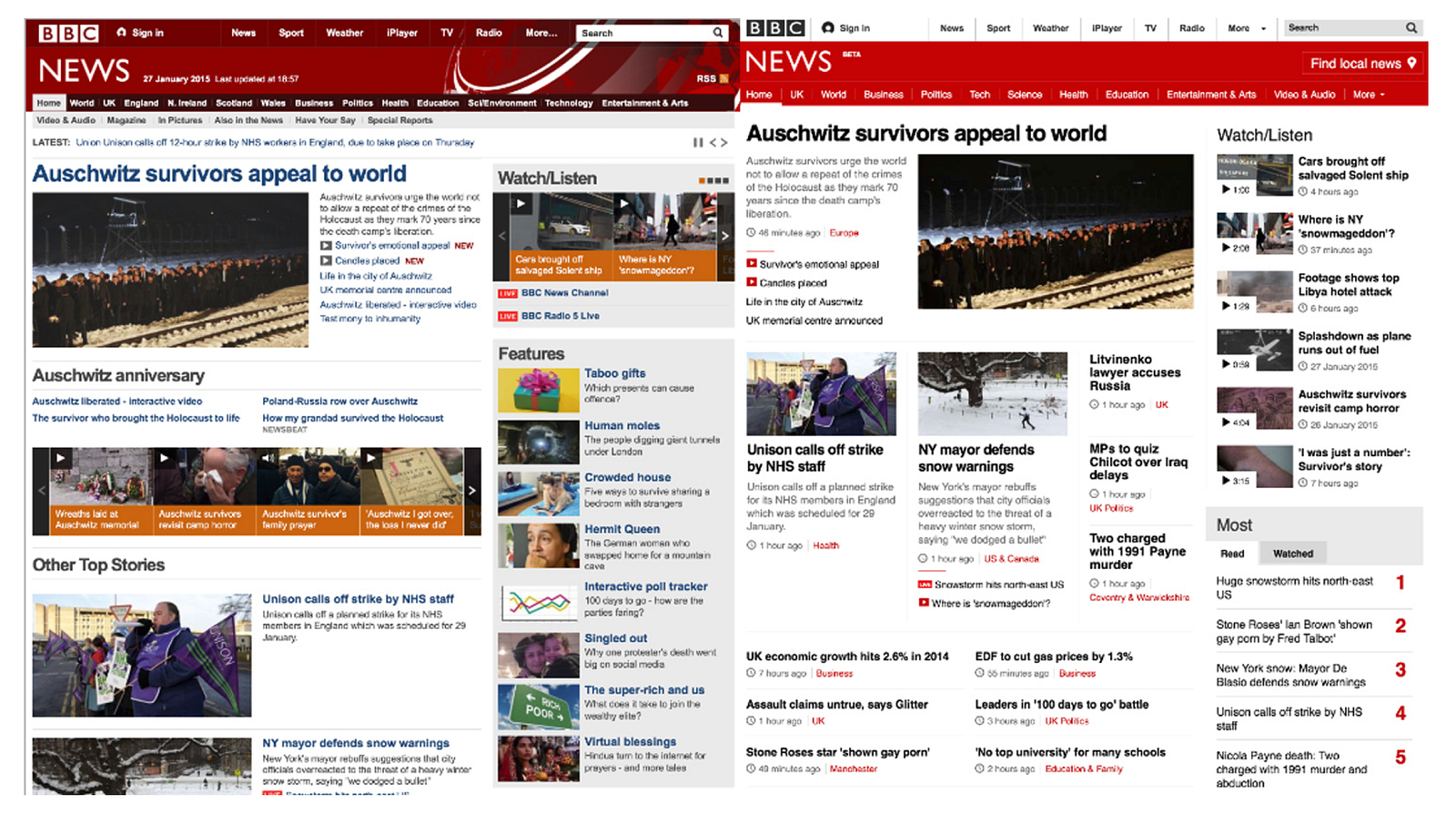Click the video icon beside 'Candles placed' in the beta design
Image resolution: width=1456 pixels, height=824 pixels.
(x=752, y=283)
